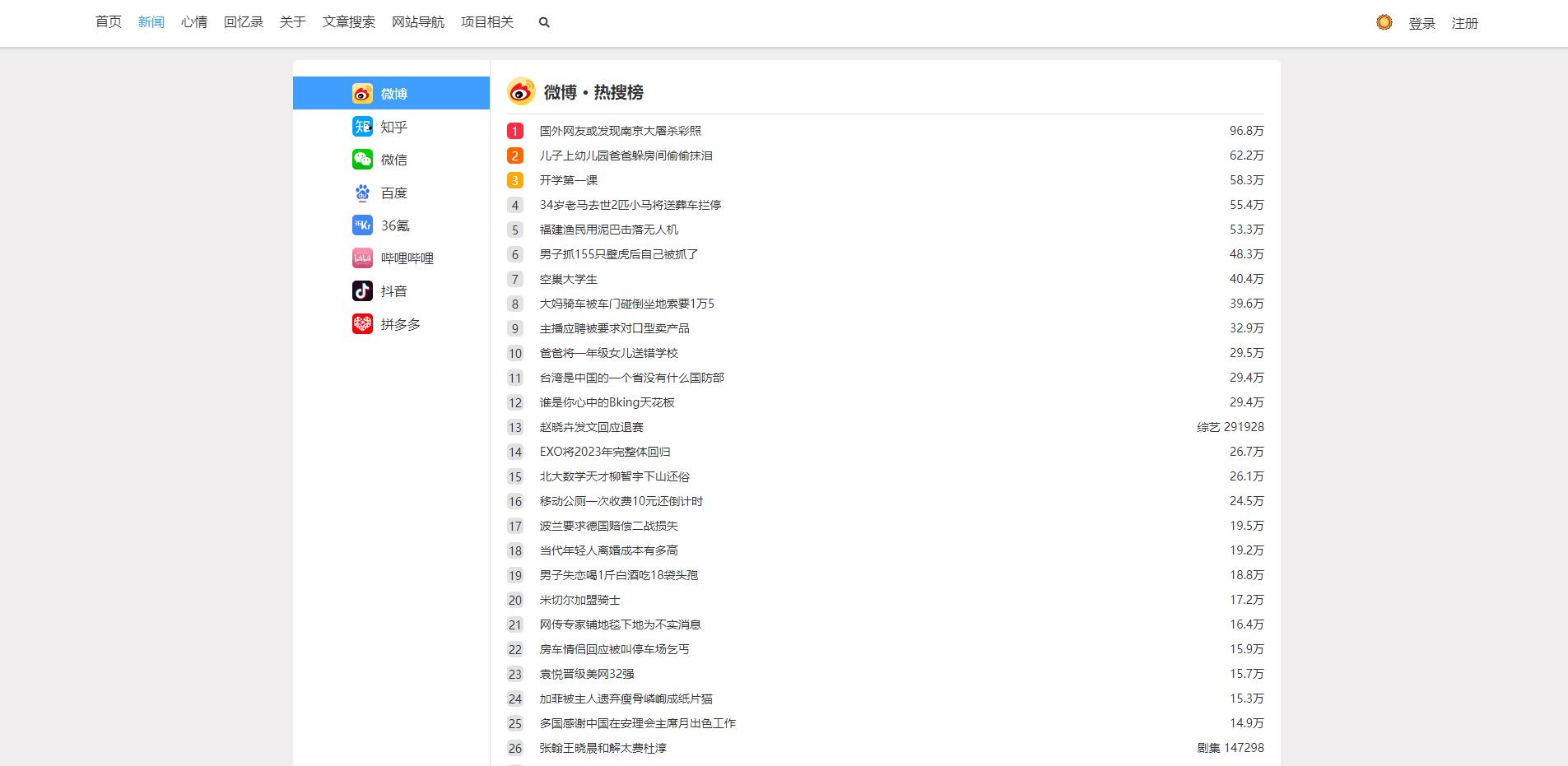
Task: Open 移动公厕一次收费10元还倒计时 topic
Action: [621, 501]
